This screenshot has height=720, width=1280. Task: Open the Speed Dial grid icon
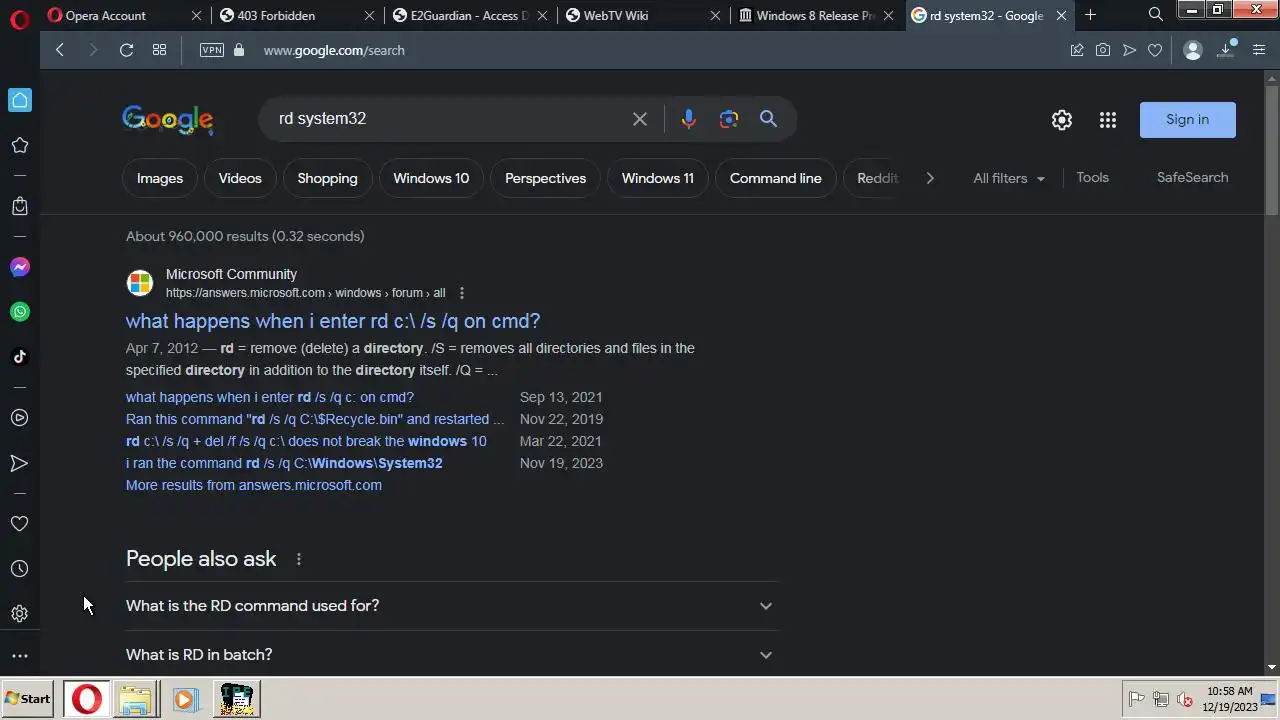coord(159,50)
